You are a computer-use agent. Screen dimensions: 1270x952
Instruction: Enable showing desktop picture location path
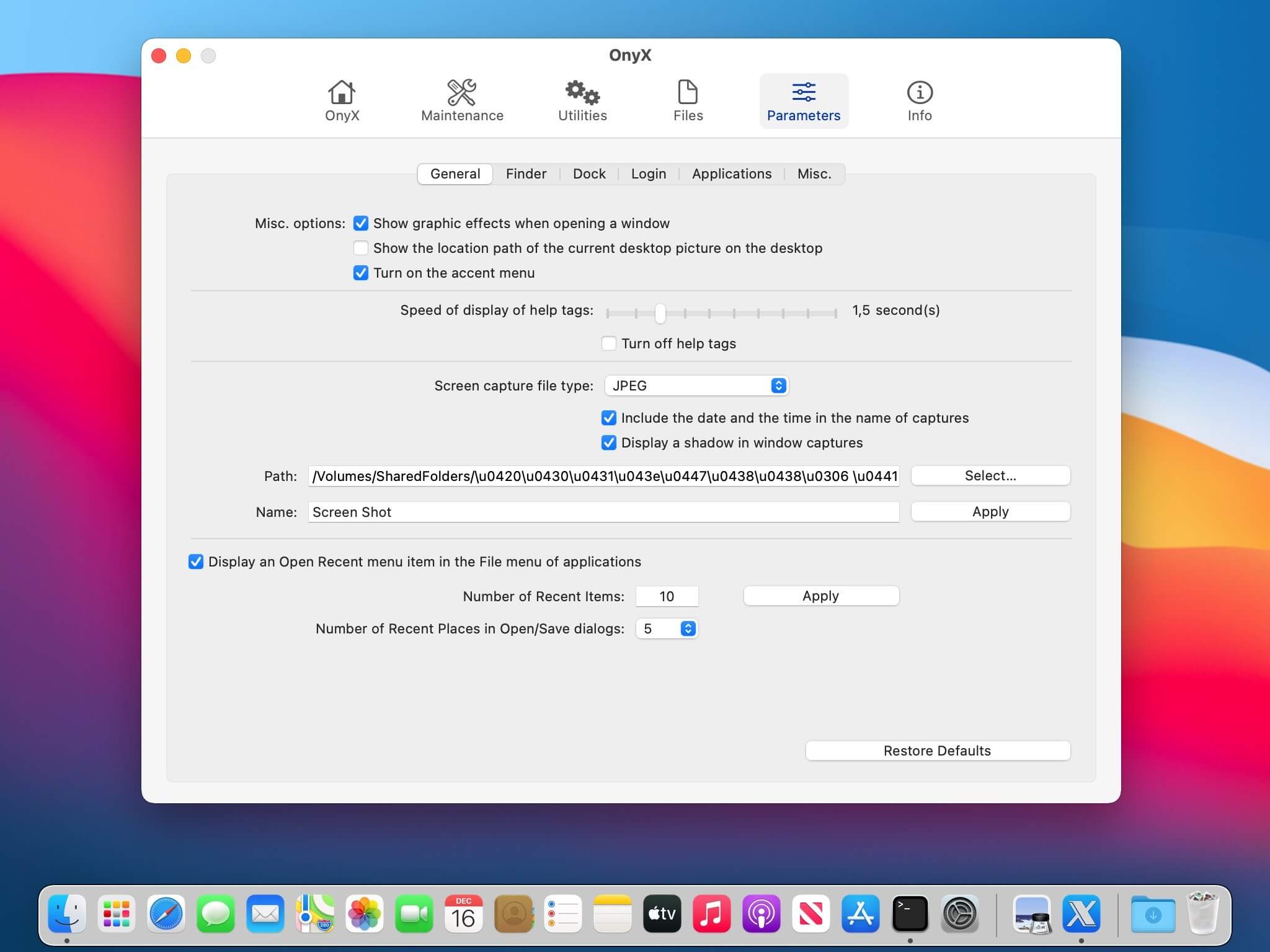coord(361,248)
